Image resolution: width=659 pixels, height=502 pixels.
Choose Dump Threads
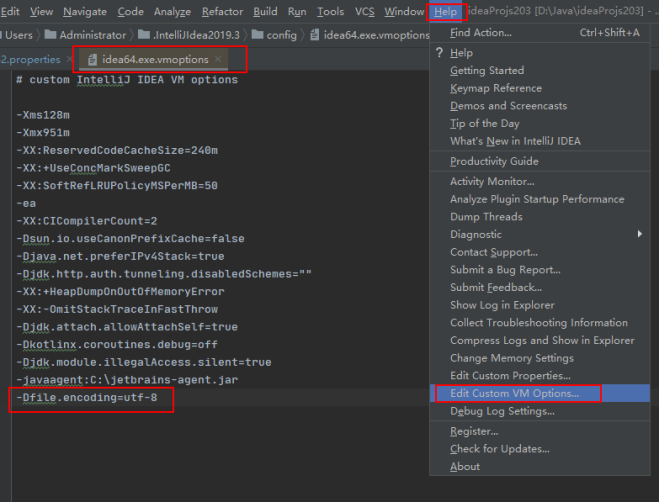click(x=540, y=217)
